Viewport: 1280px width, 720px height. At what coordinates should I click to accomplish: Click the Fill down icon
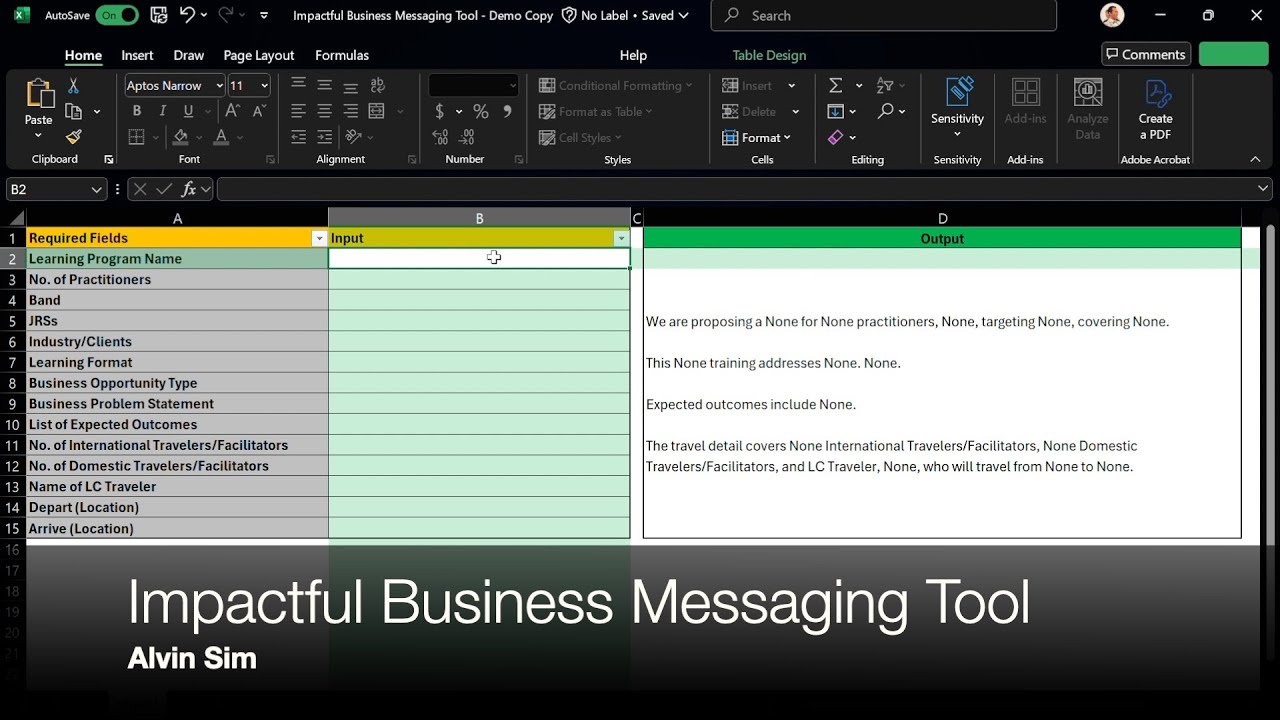[836, 111]
